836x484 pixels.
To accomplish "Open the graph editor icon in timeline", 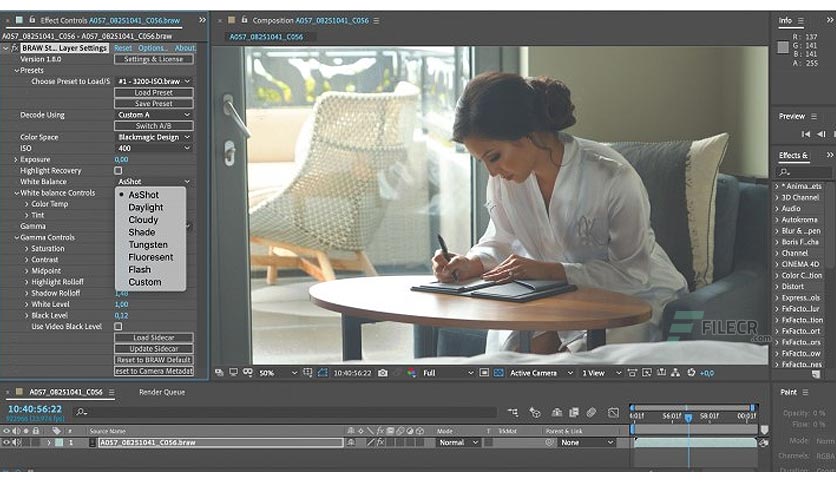I will (x=614, y=412).
